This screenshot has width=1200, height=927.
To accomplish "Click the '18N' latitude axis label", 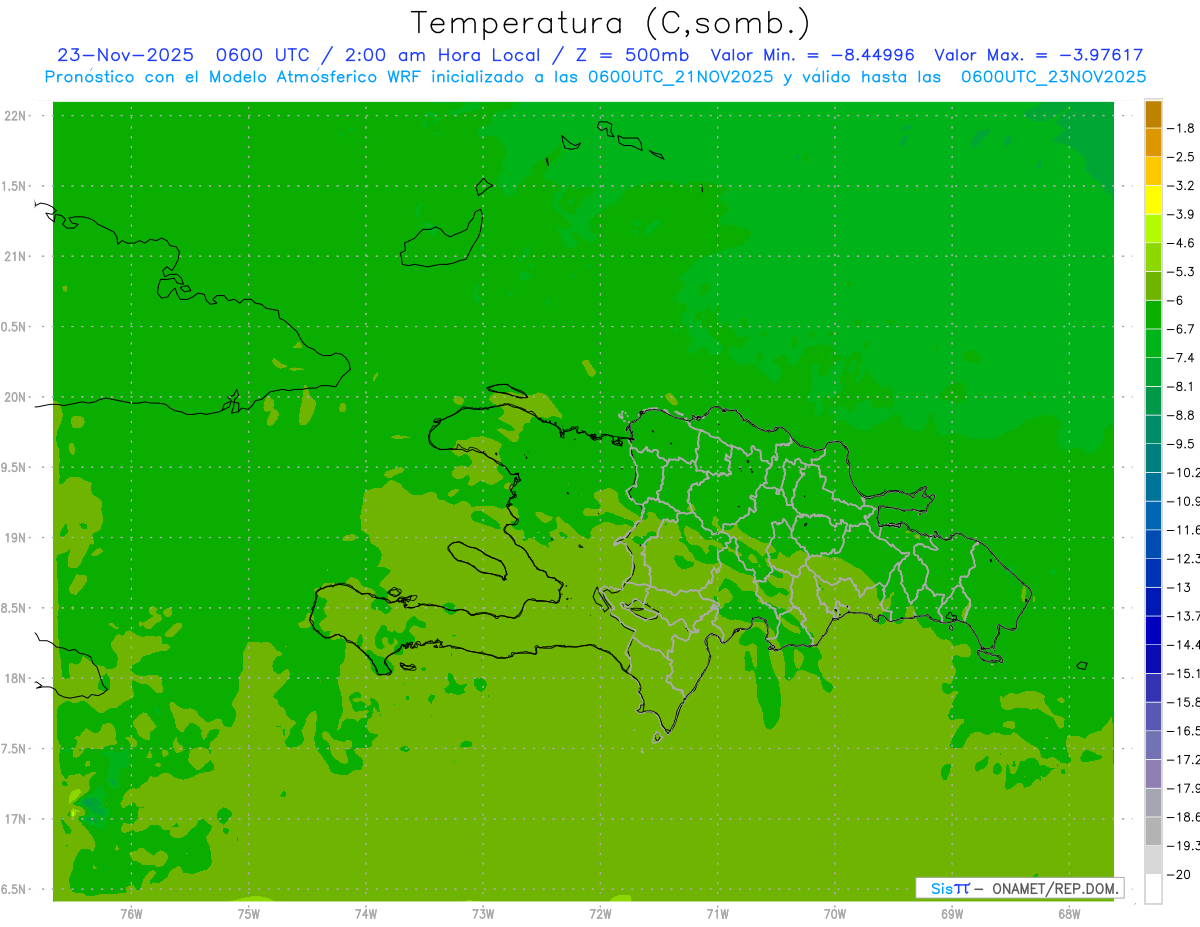I will [x=17, y=679].
